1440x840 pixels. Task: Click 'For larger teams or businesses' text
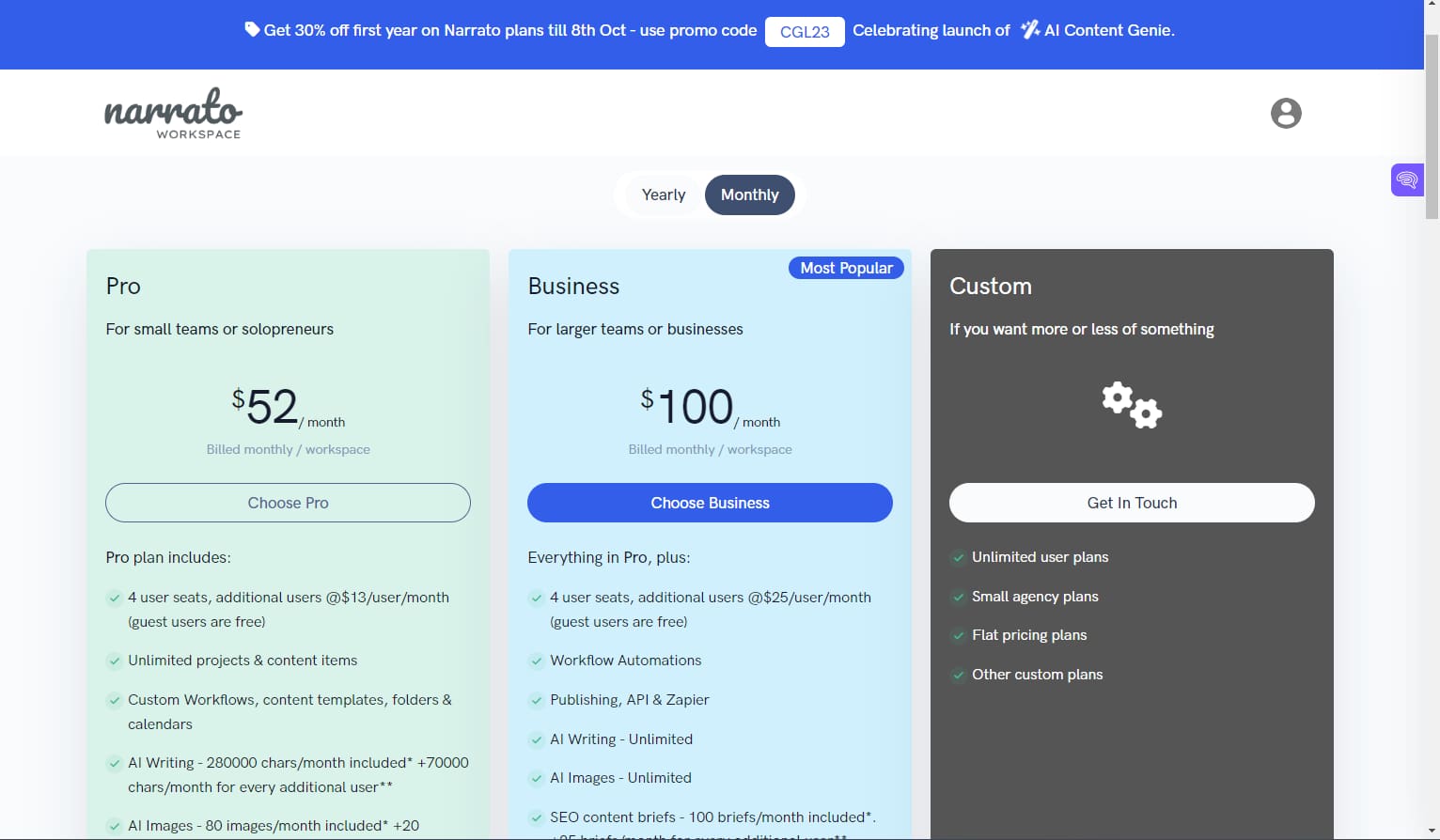click(x=635, y=329)
